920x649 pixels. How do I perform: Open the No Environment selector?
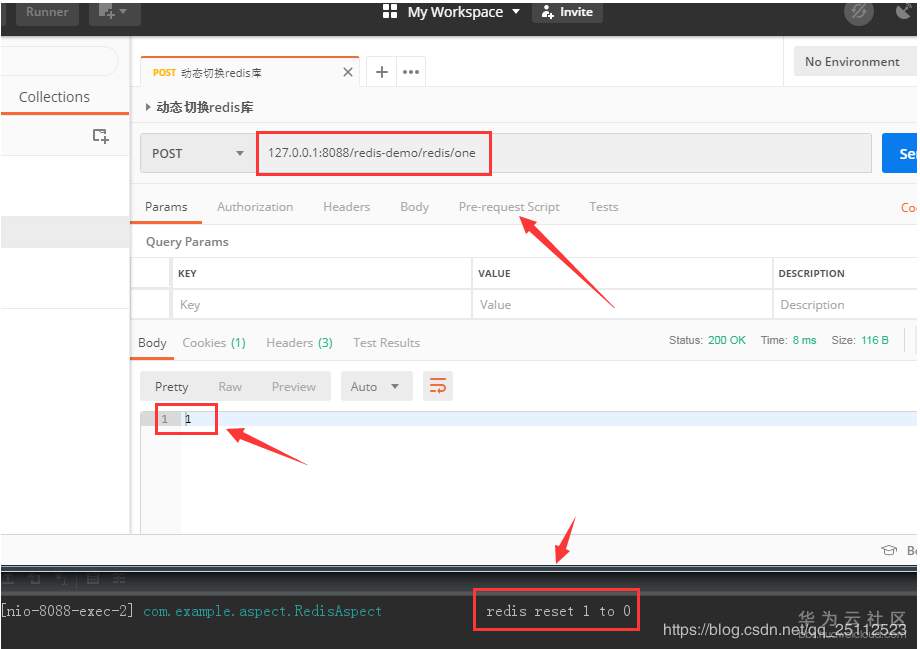855,62
